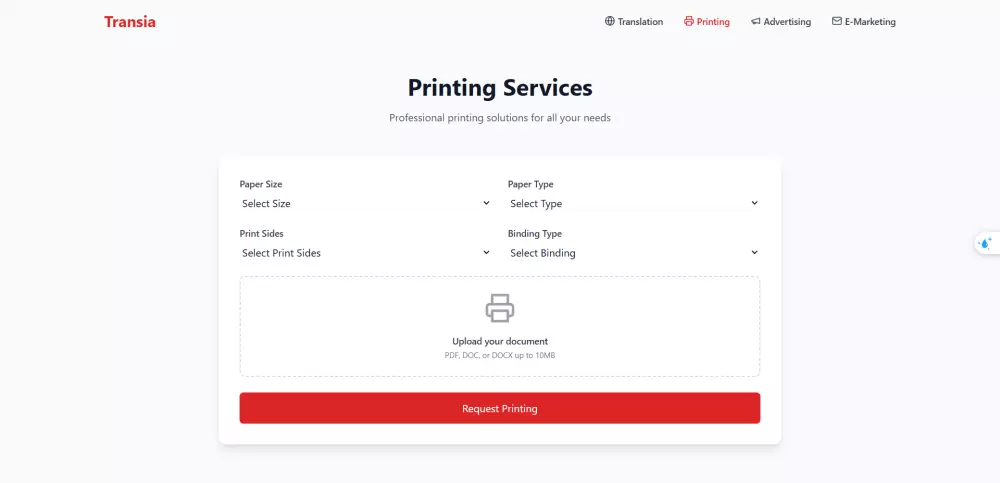Go to the E-Marketing page

pos(864,22)
